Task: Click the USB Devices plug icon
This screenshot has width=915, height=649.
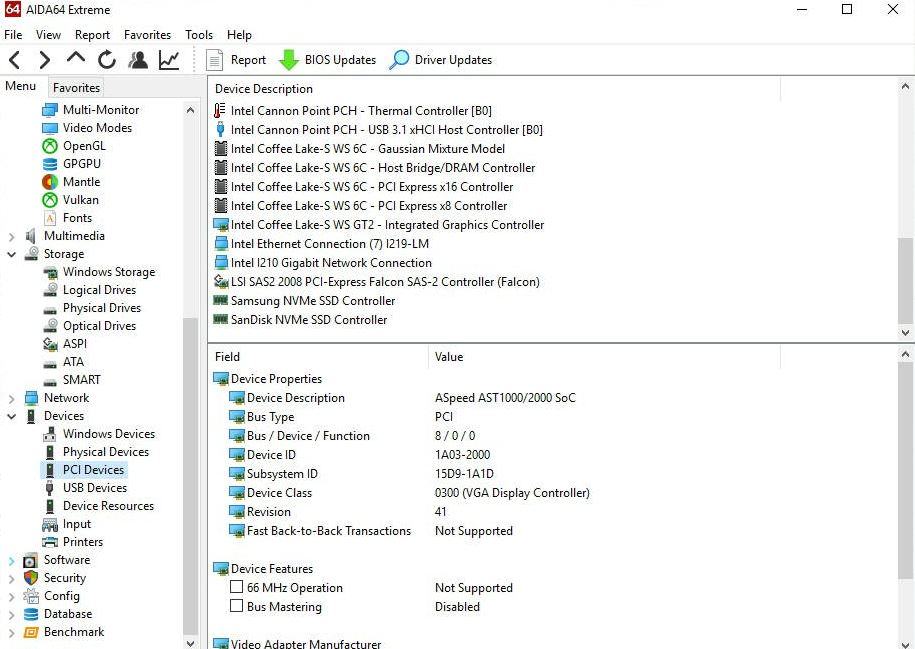Action: (x=50, y=488)
